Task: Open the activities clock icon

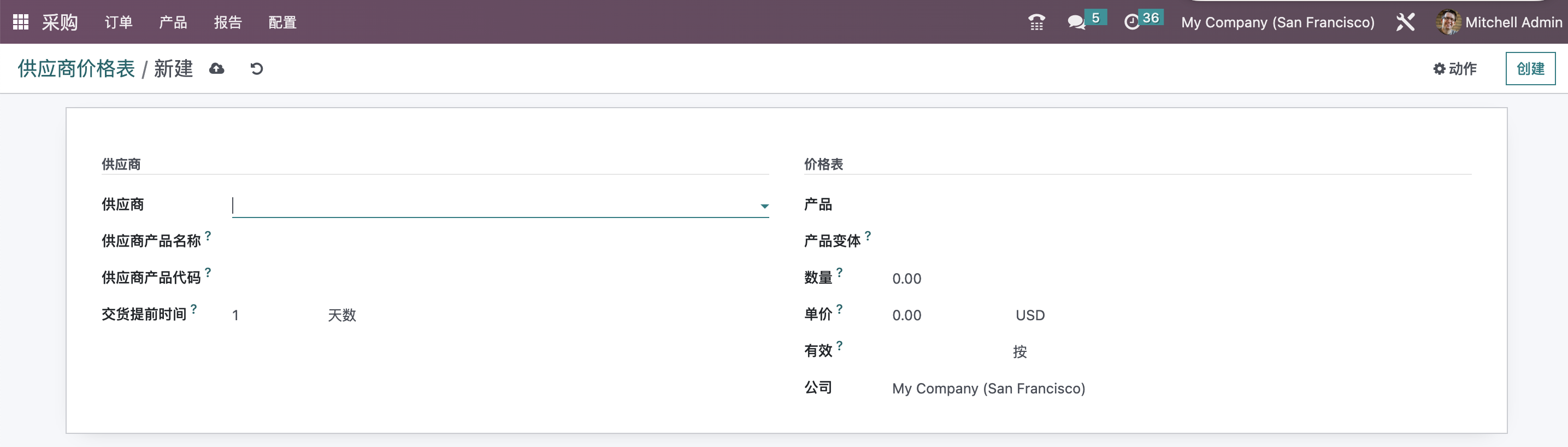Action: [1131, 22]
